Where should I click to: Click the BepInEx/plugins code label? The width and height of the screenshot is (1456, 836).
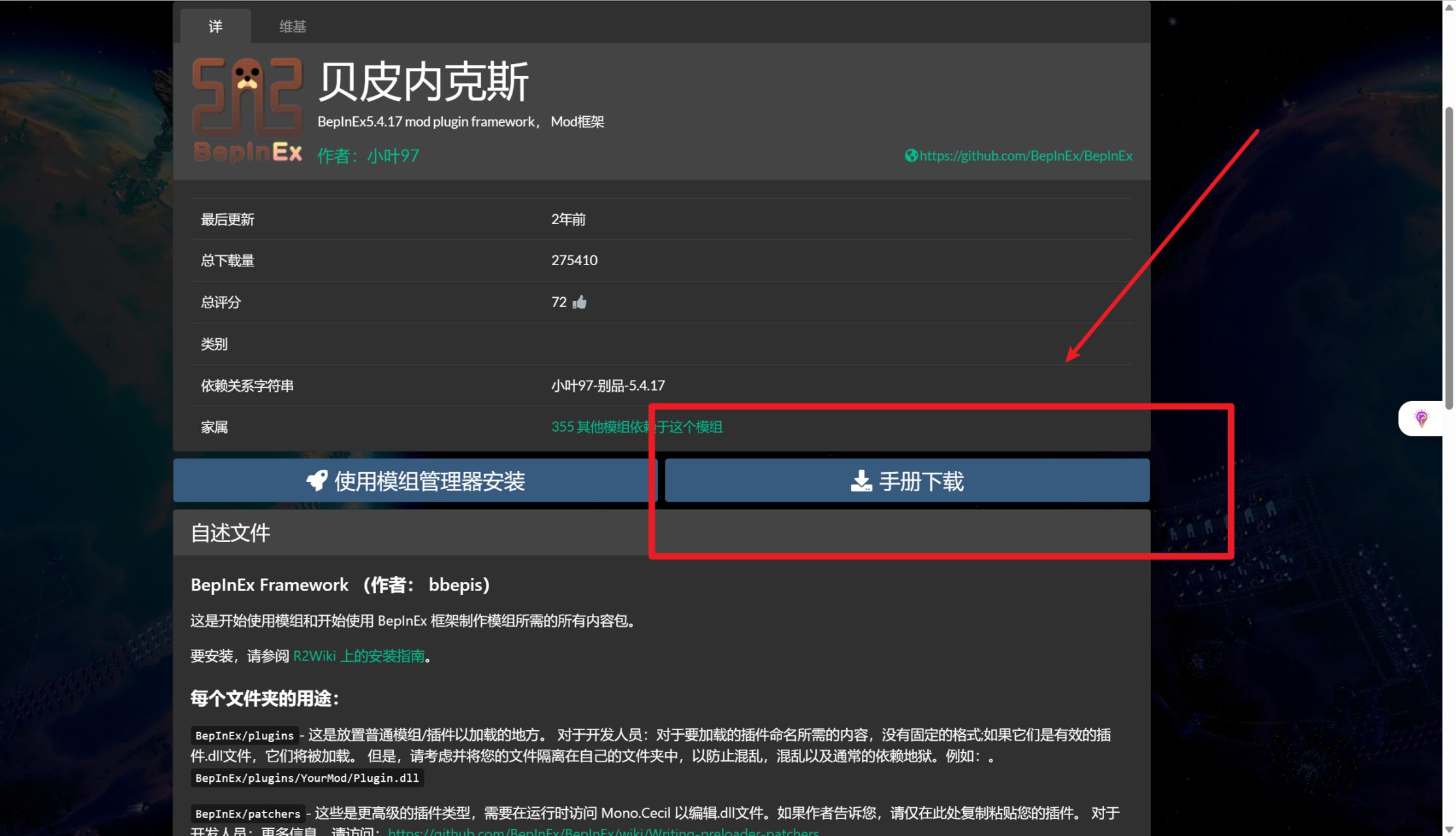(x=244, y=735)
